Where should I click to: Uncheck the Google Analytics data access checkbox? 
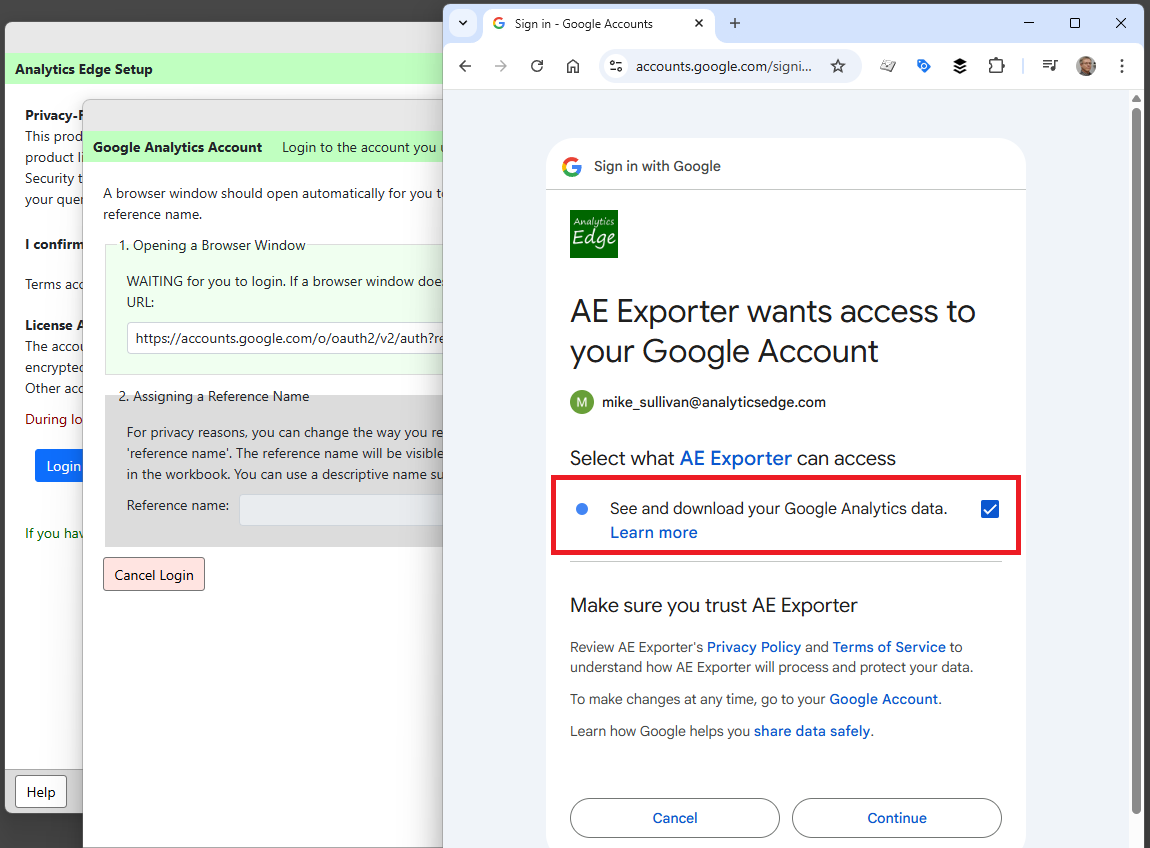990,509
